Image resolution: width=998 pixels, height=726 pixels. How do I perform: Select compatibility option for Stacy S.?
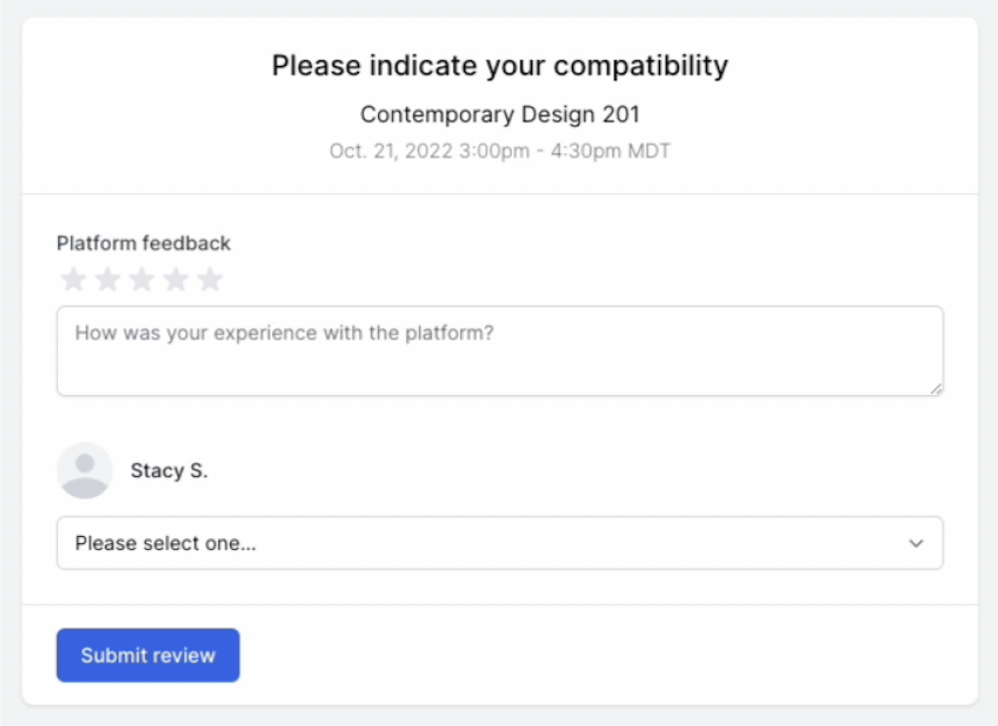[x=500, y=543]
